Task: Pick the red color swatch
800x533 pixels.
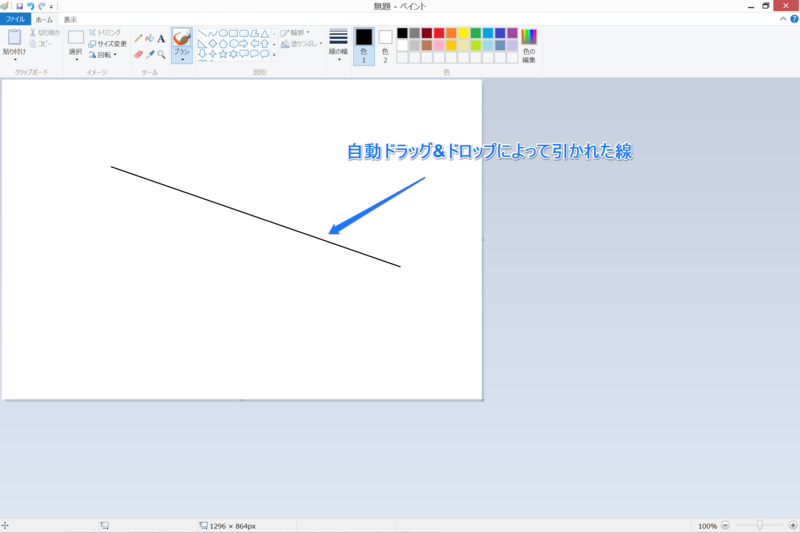Action: [439, 33]
